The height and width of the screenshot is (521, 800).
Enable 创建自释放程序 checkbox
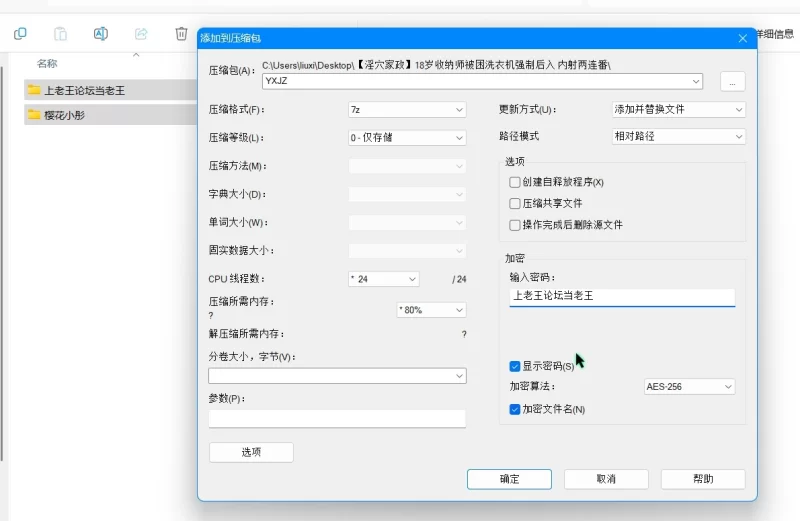click(x=515, y=182)
